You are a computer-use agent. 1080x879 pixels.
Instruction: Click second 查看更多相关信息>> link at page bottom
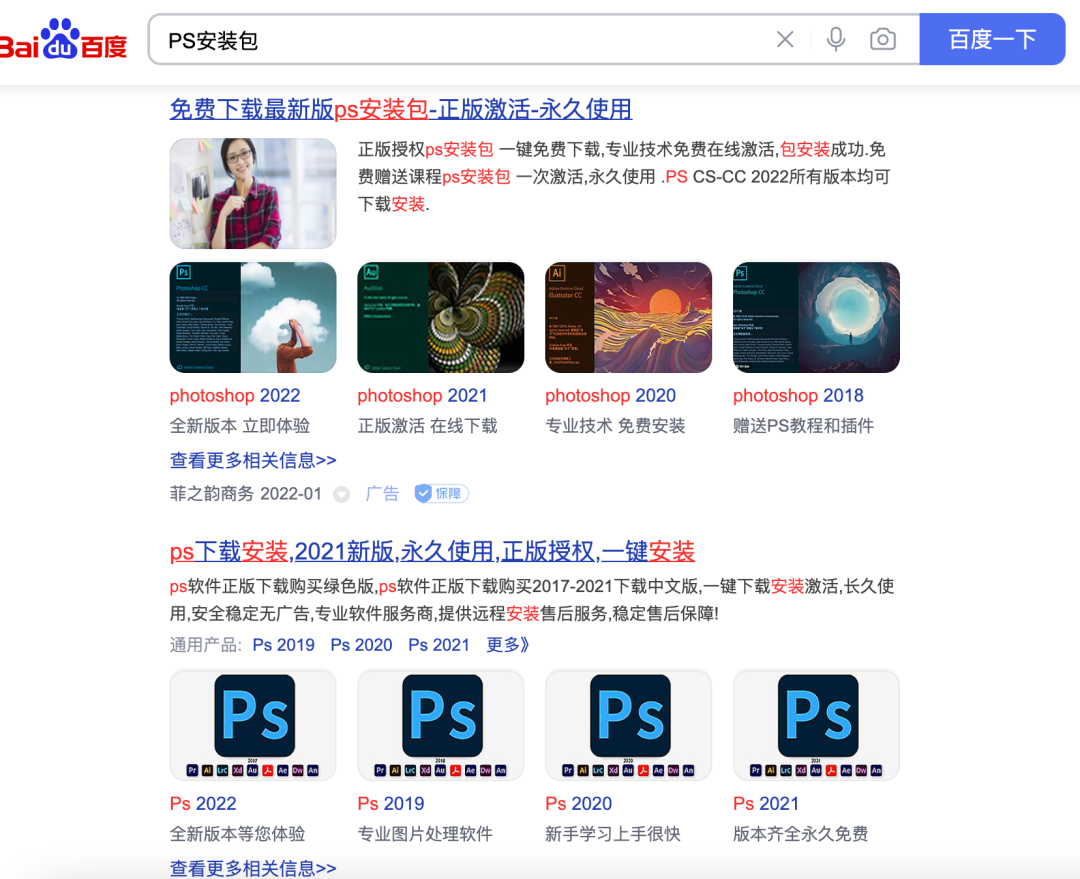pos(253,868)
